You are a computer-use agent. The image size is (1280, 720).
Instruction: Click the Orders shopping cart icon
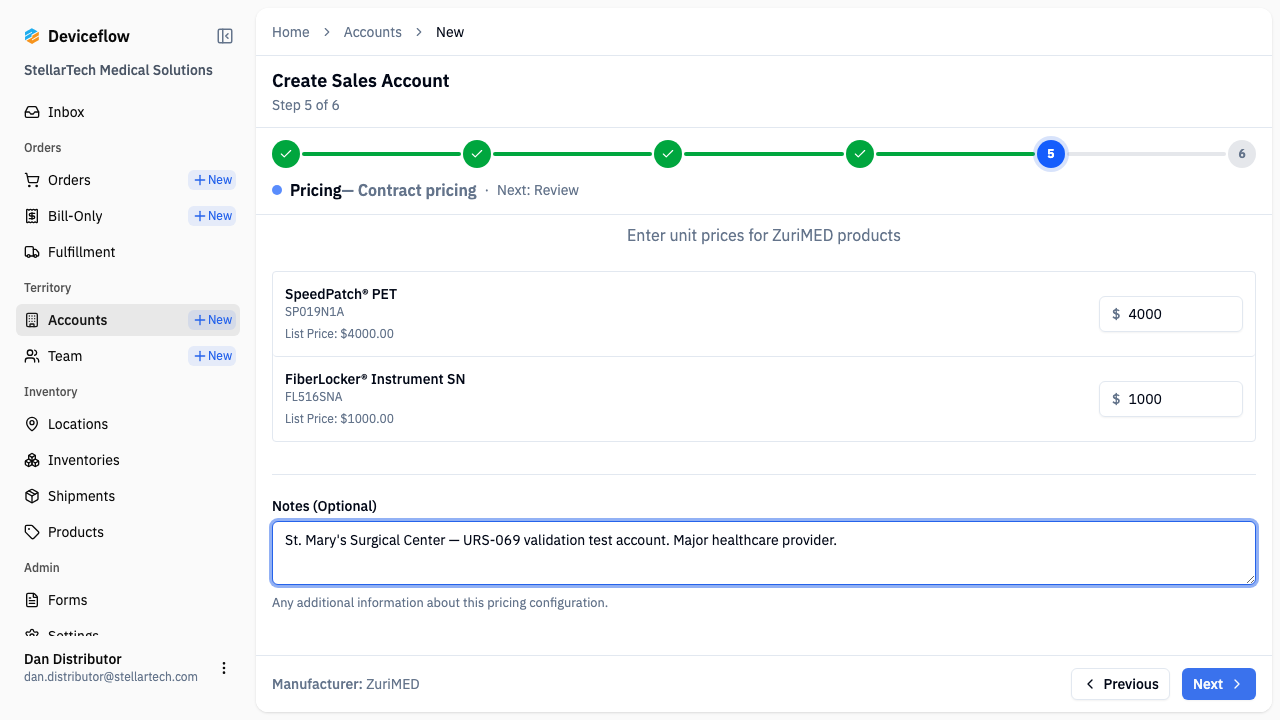32,180
